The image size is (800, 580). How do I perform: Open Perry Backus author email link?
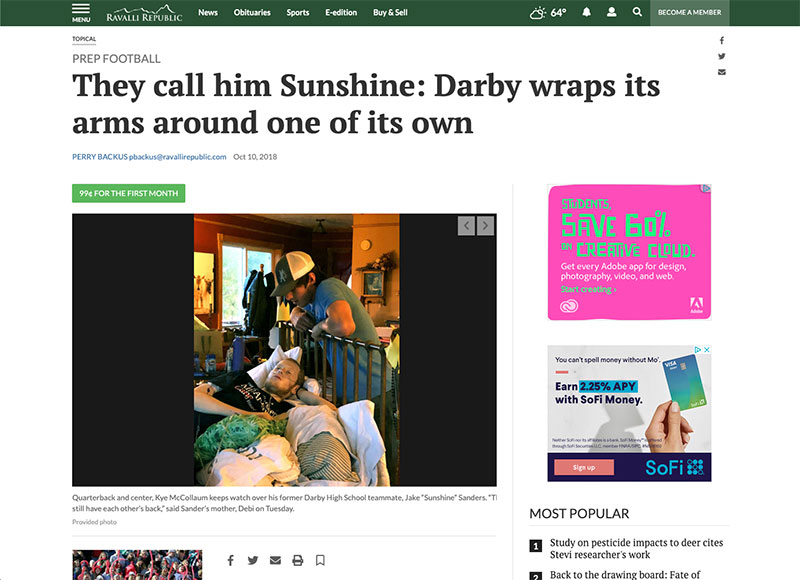tap(178, 157)
